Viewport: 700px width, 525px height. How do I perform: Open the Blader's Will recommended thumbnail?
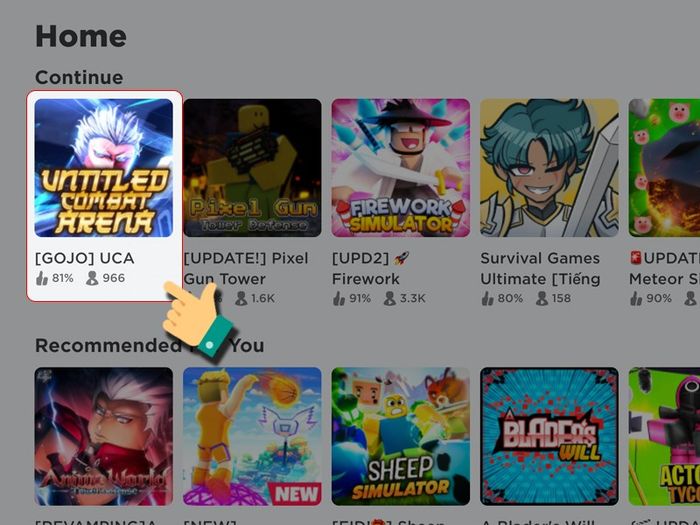550,436
